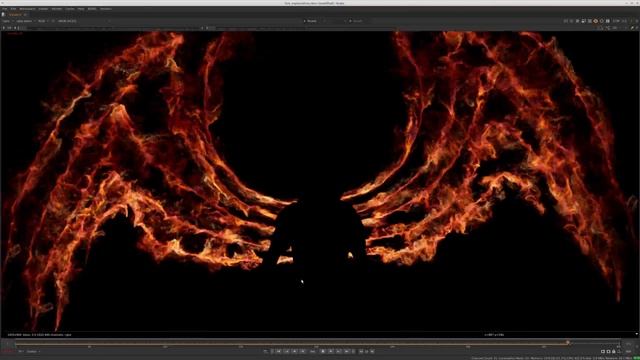
Task: Step one frame forward
Action: (331, 351)
